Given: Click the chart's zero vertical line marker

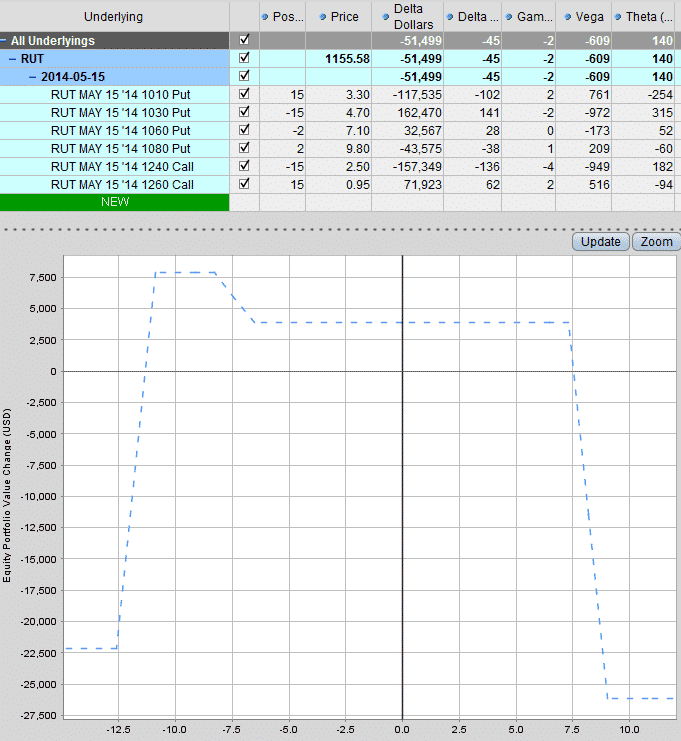Looking at the screenshot, I should click(x=403, y=487).
